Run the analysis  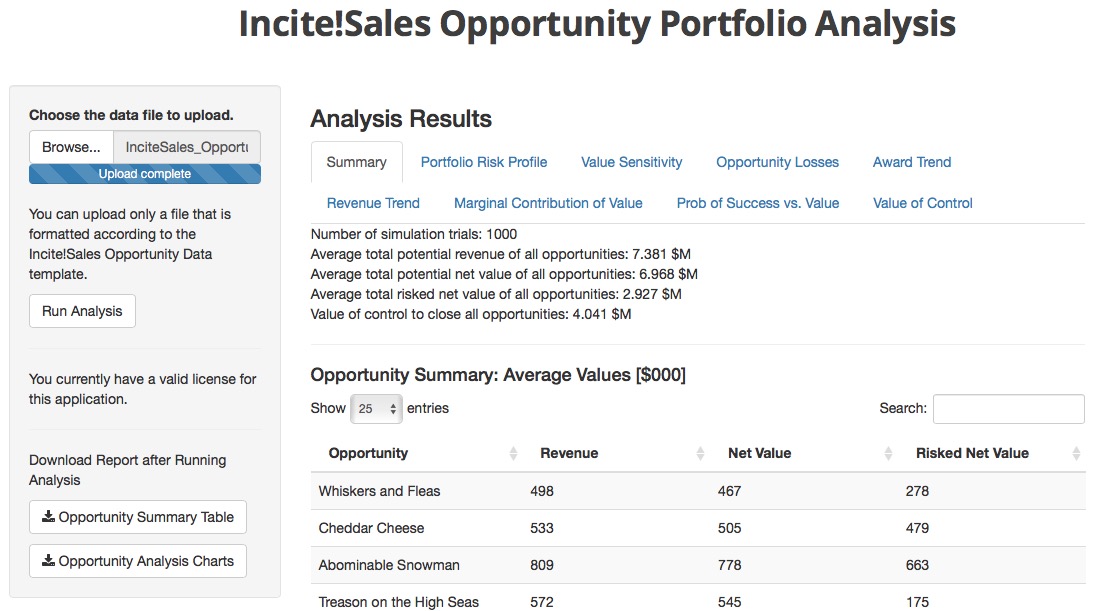[83, 311]
